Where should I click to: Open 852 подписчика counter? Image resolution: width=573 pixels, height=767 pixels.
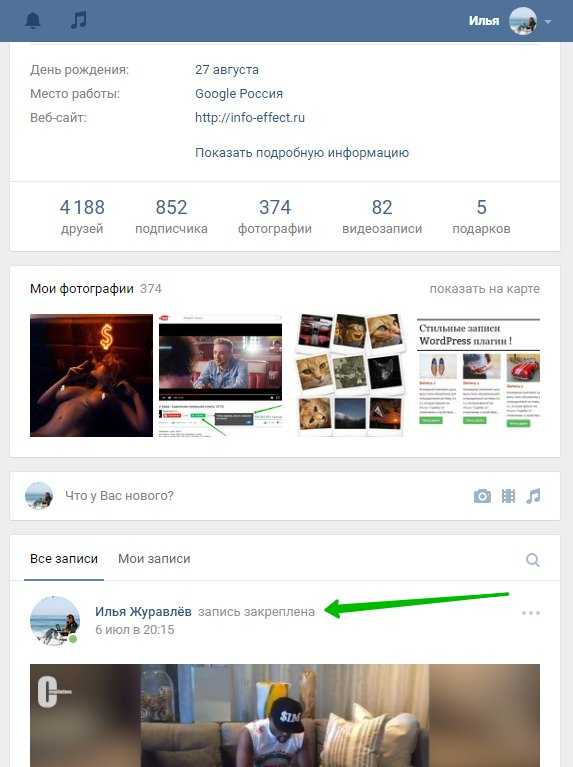(x=171, y=217)
